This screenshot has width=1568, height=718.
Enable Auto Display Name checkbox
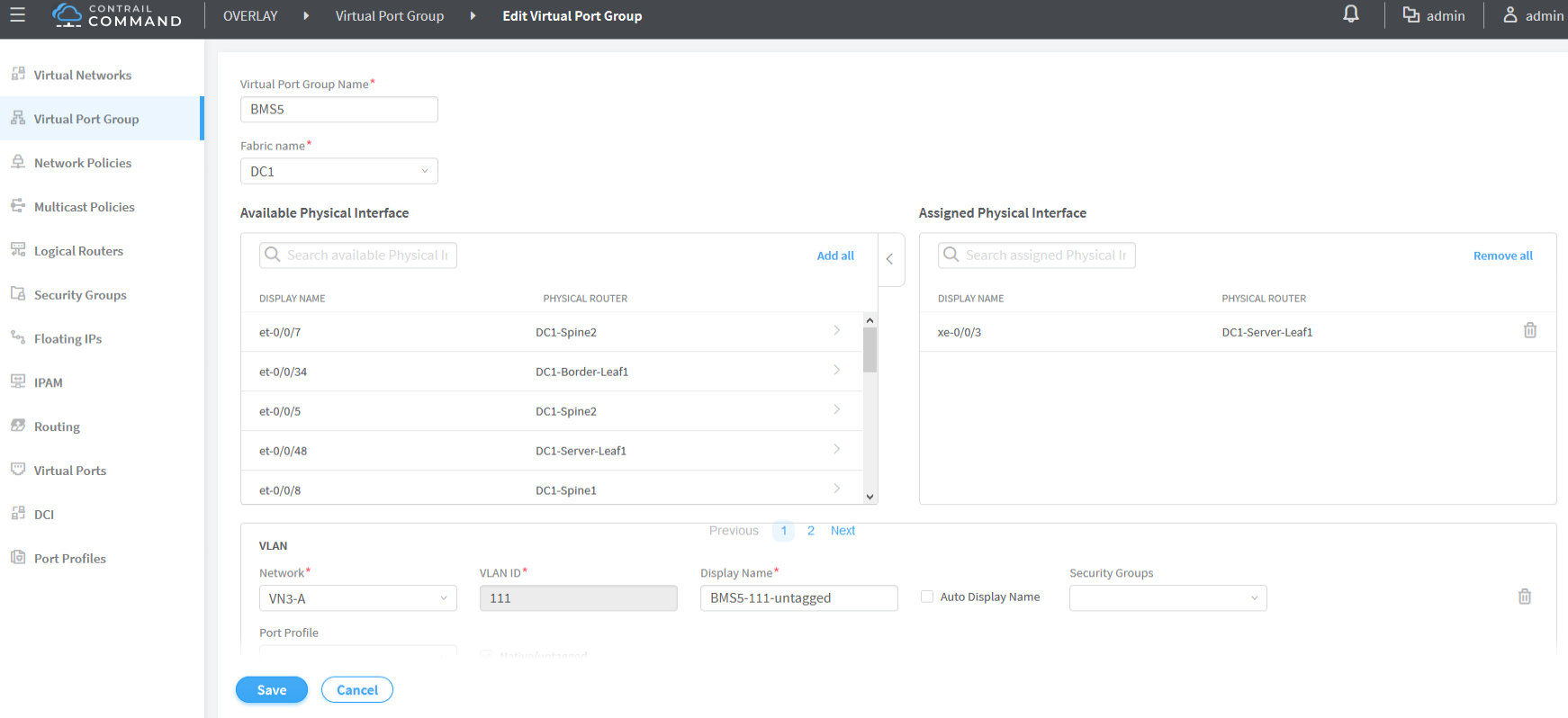[x=927, y=597]
